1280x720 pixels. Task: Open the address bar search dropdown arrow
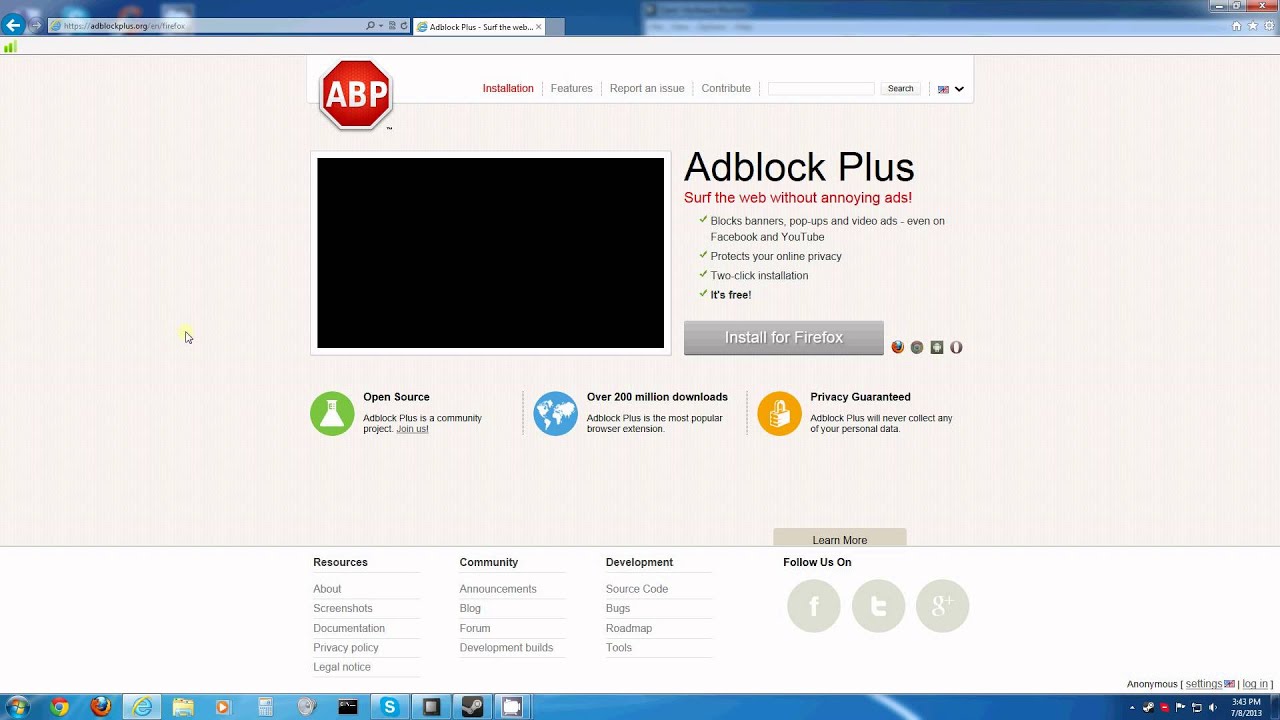(380, 26)
